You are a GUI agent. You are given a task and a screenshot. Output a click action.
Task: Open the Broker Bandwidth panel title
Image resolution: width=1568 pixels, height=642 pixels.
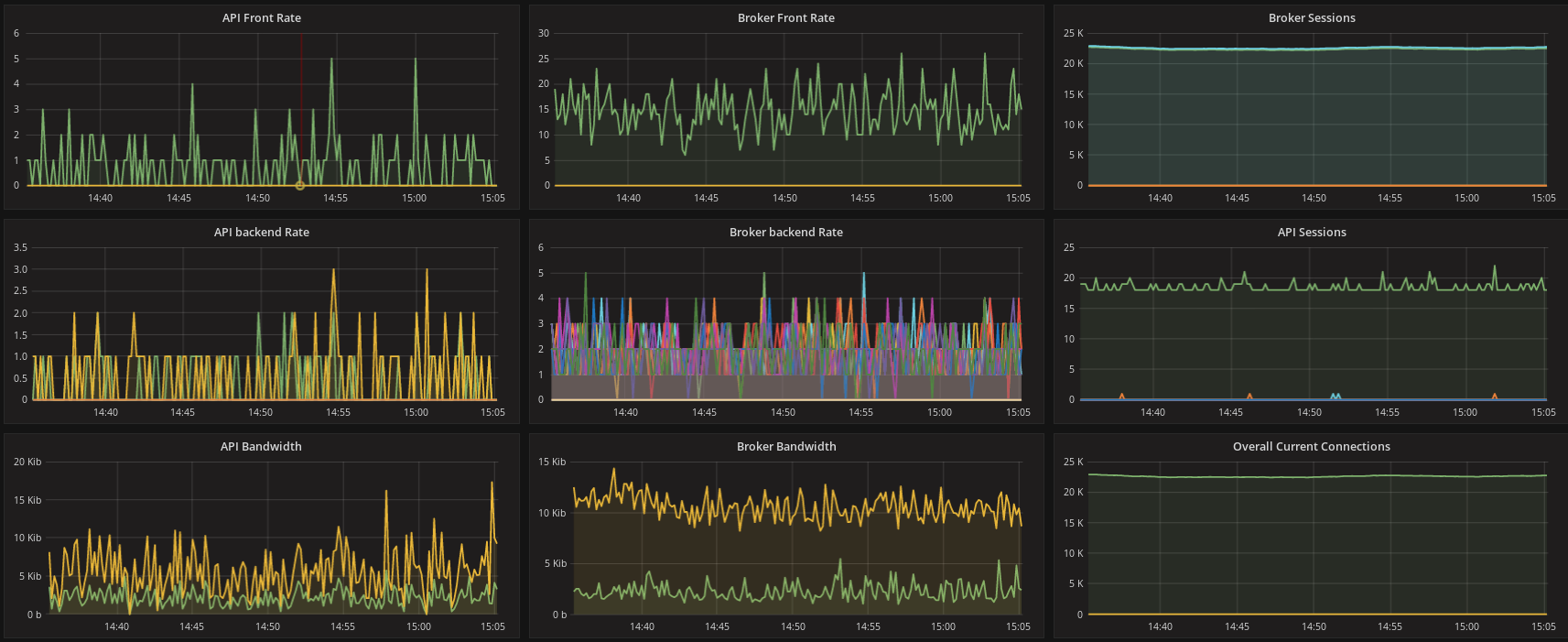[x=786, y=447]
